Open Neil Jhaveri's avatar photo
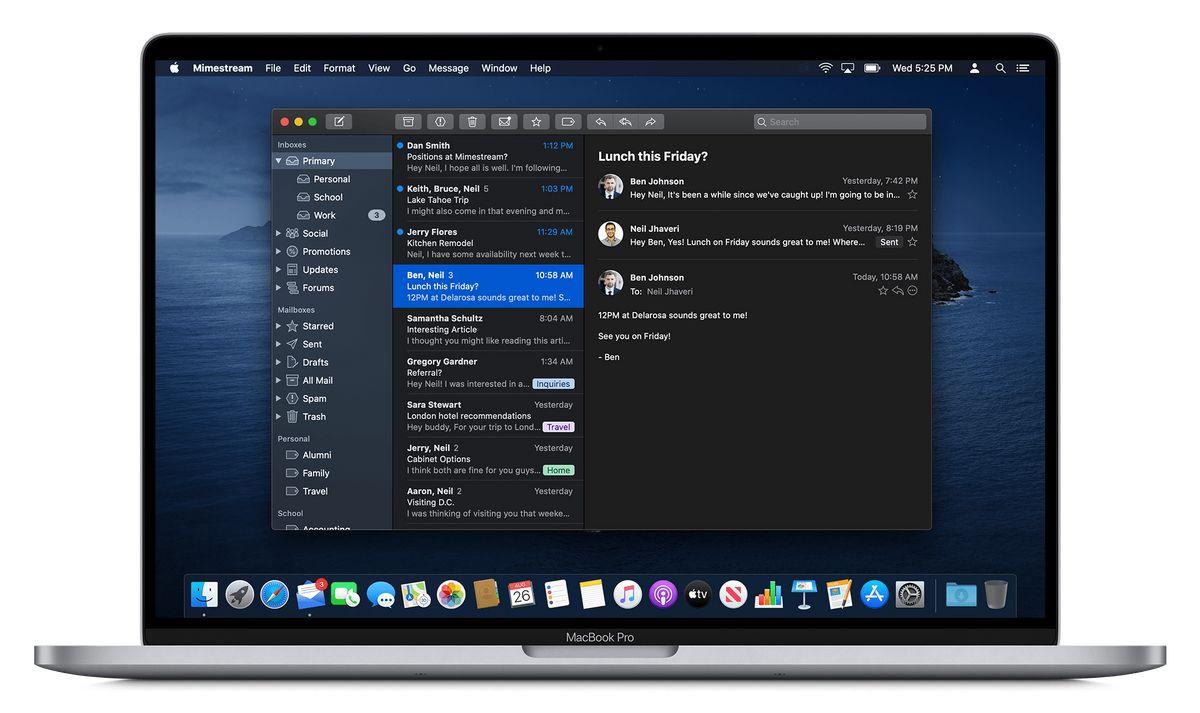 coord(611,234)
